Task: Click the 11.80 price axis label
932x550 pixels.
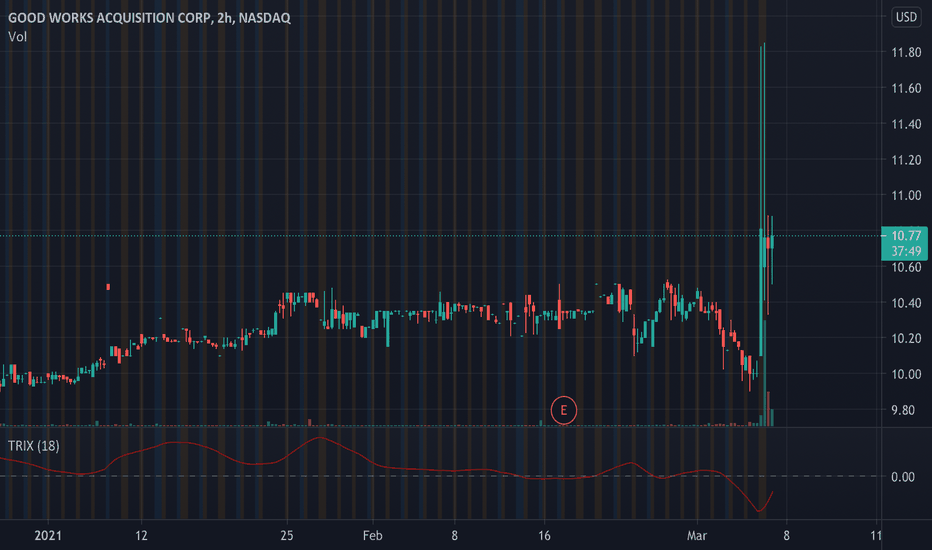Action: 906,52
